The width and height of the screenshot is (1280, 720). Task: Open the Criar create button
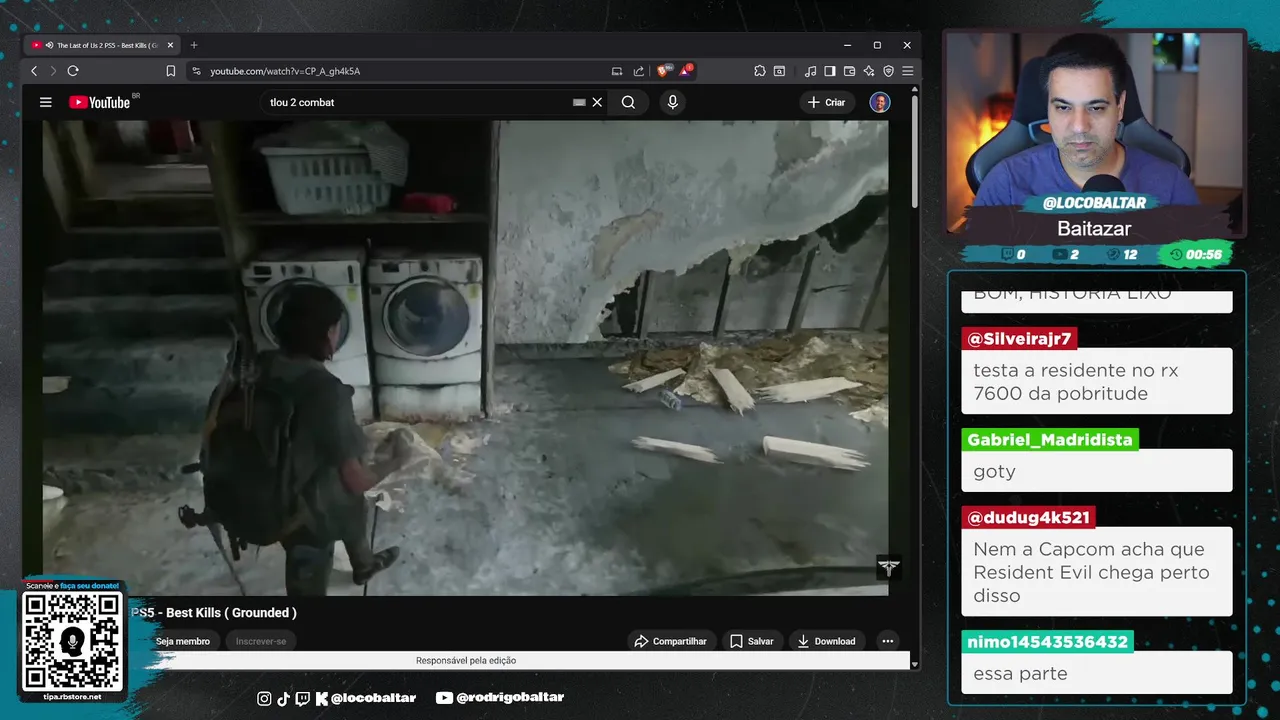click(x=826, y=102)
